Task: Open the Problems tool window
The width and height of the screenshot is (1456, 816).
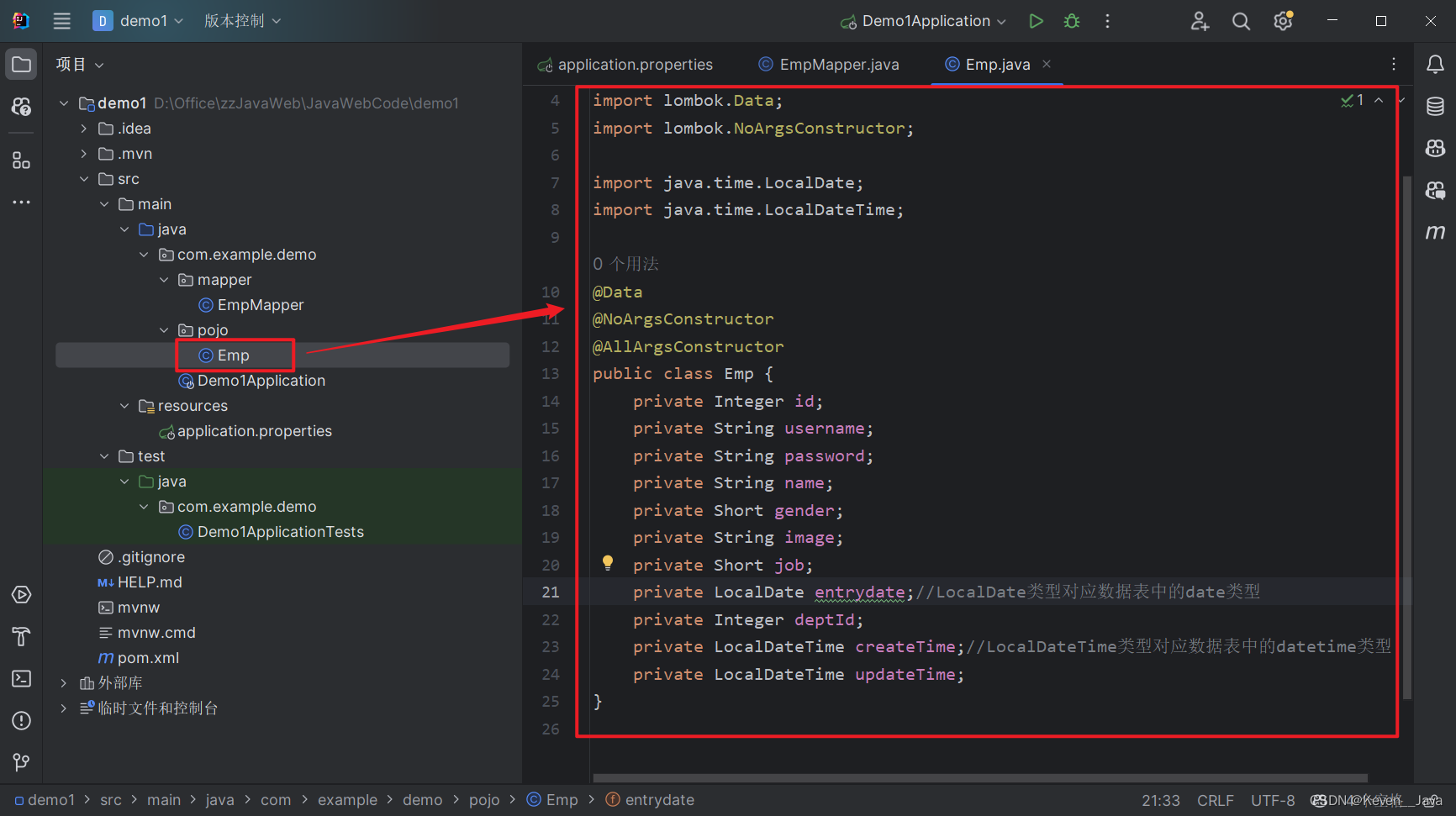Action: pos(22,720)
